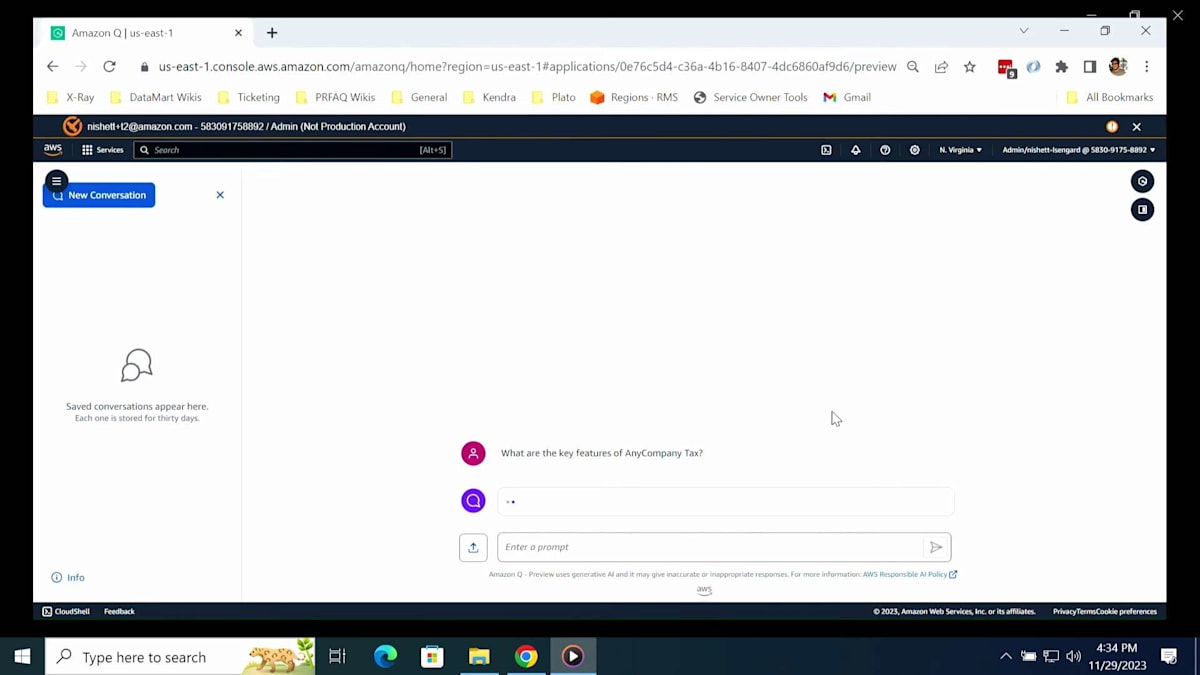1200x675 pixels.
Task: Open the DataMart Wikis bookmark folder
Action: tap(155, 97)
